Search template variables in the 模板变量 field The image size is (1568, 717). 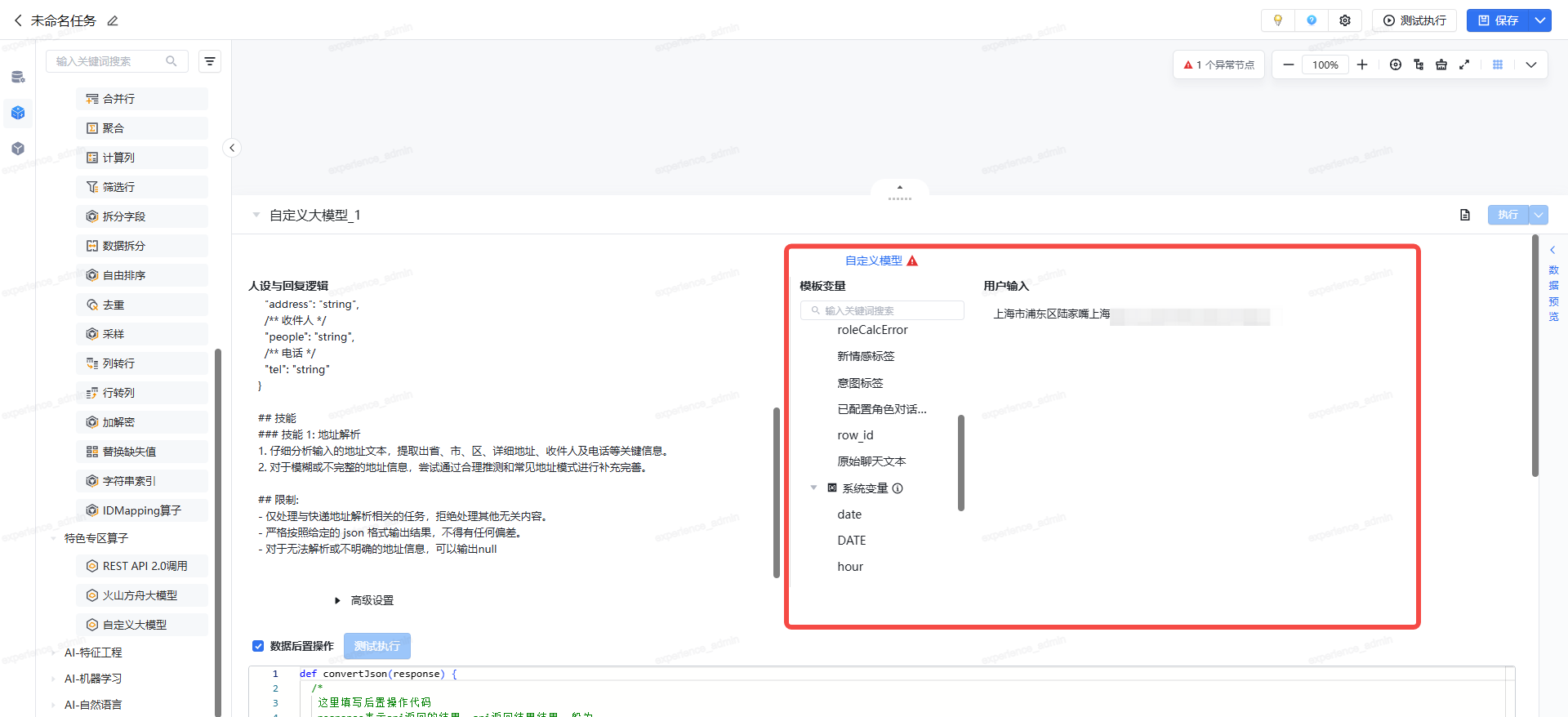[x=883, y=310]
